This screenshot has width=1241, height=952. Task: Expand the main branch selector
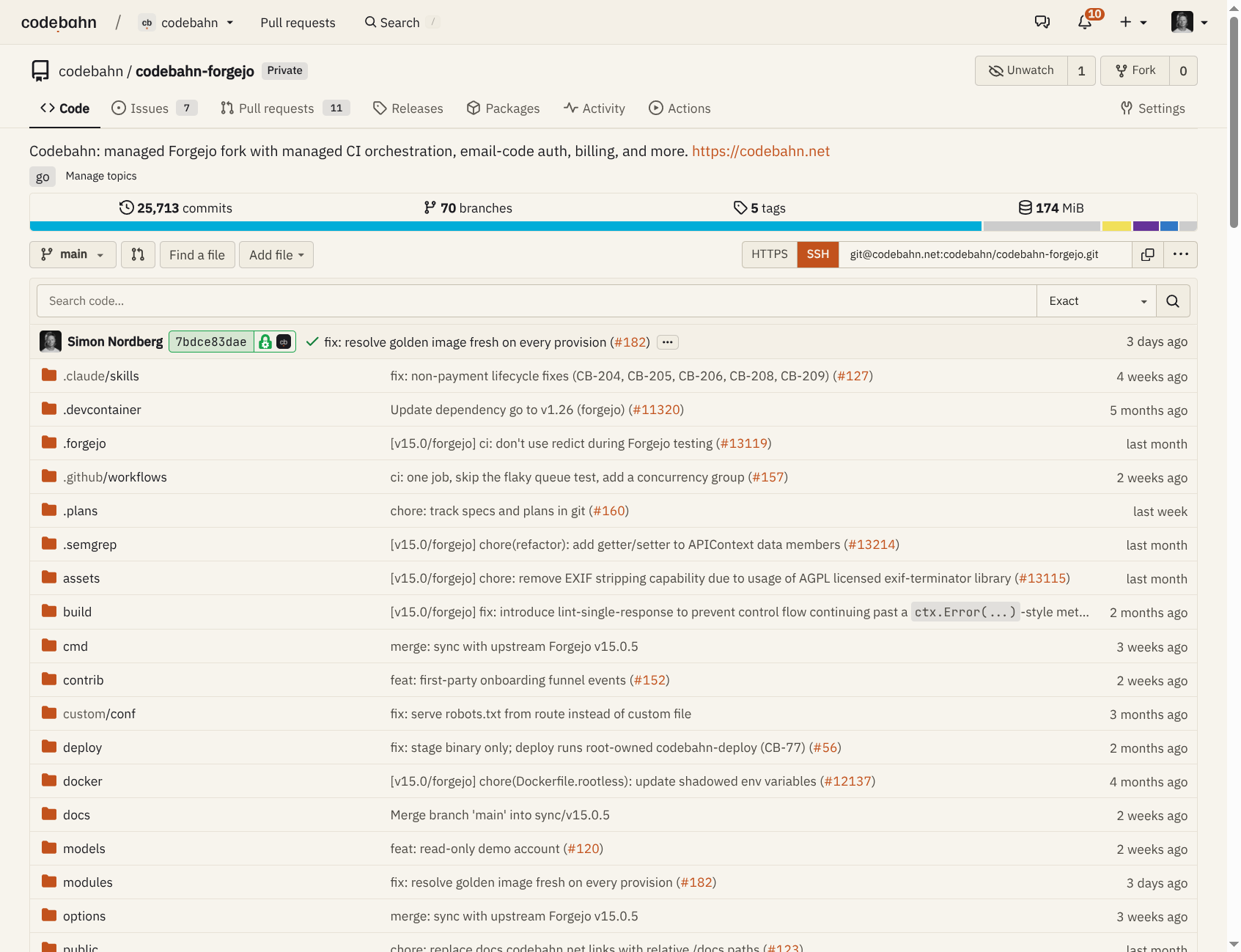pos(73,254)
